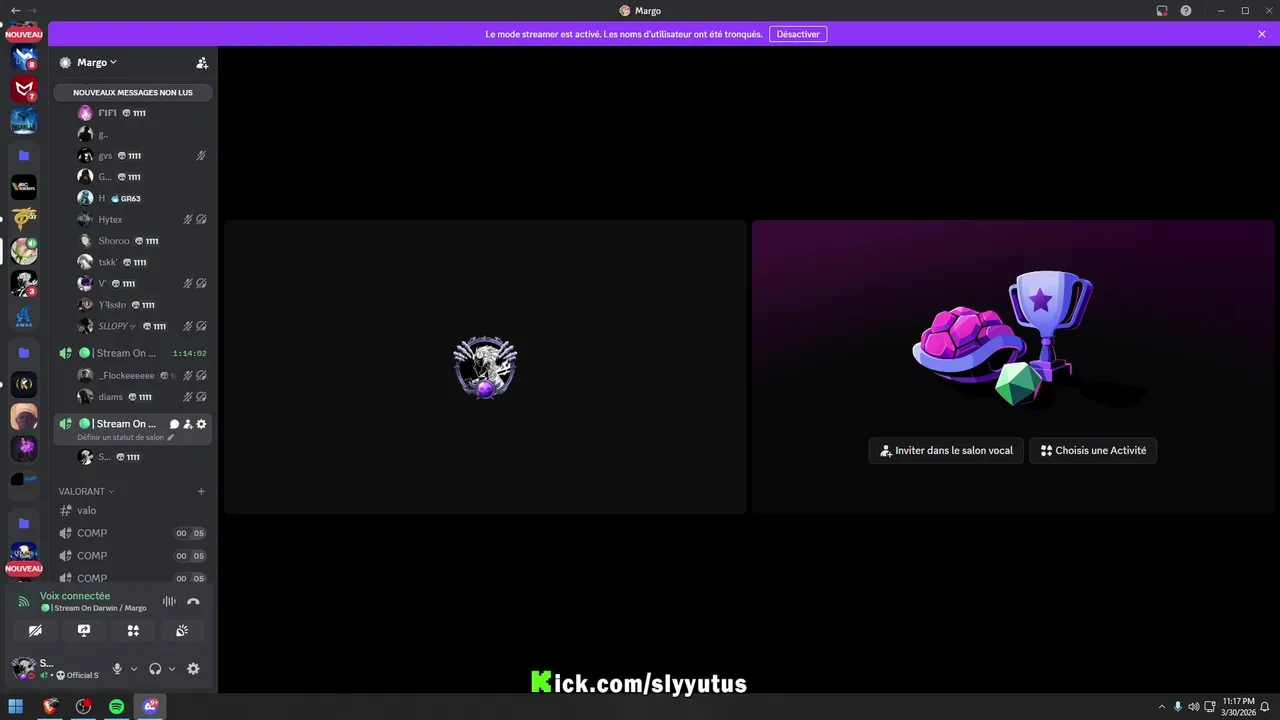Click Définir un statut de salon

coord(125,437)
